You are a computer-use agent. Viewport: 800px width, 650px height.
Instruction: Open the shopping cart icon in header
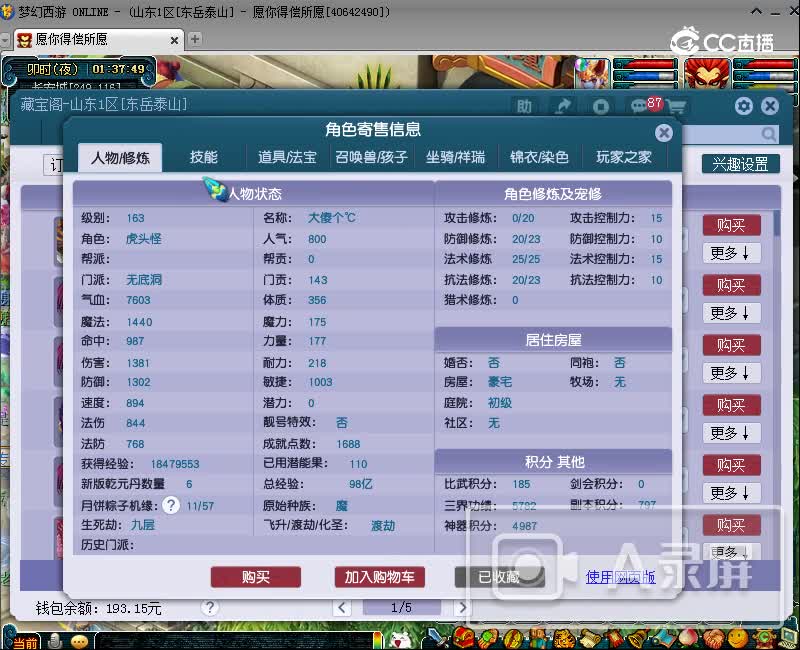tap(677, 107)
